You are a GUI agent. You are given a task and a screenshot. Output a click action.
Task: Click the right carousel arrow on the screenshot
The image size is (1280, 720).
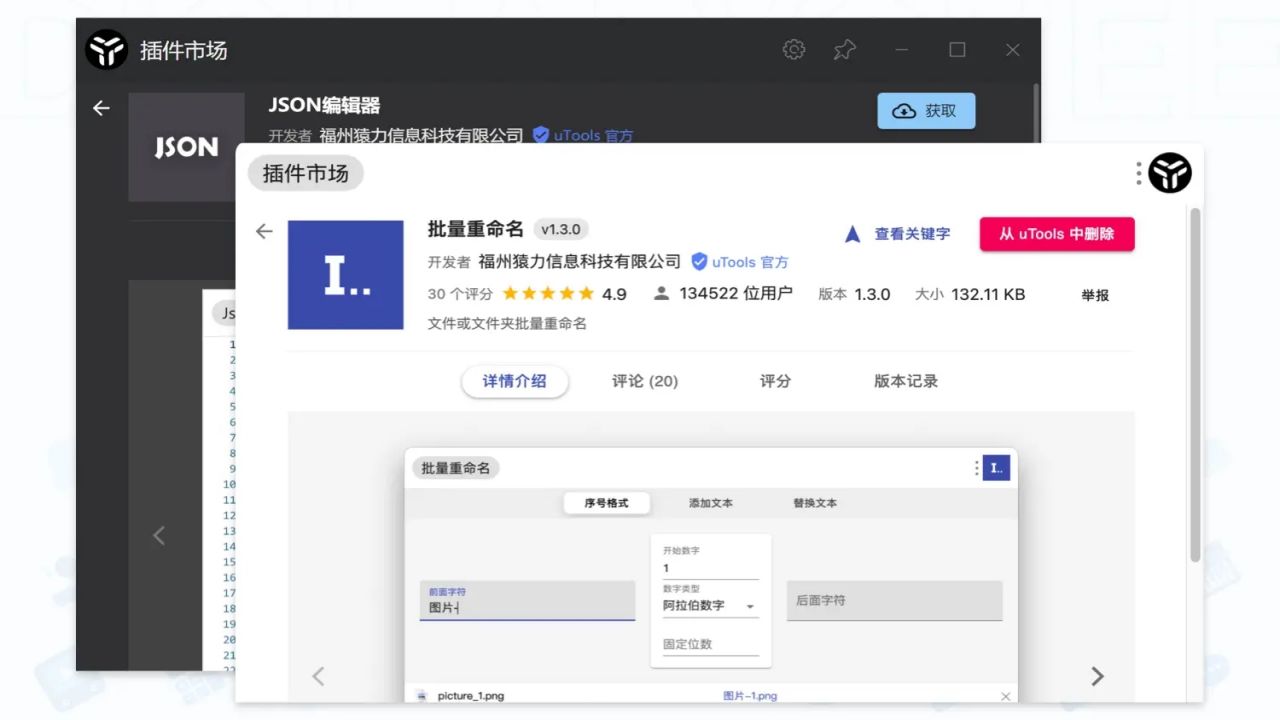(x=1097, y=675)
